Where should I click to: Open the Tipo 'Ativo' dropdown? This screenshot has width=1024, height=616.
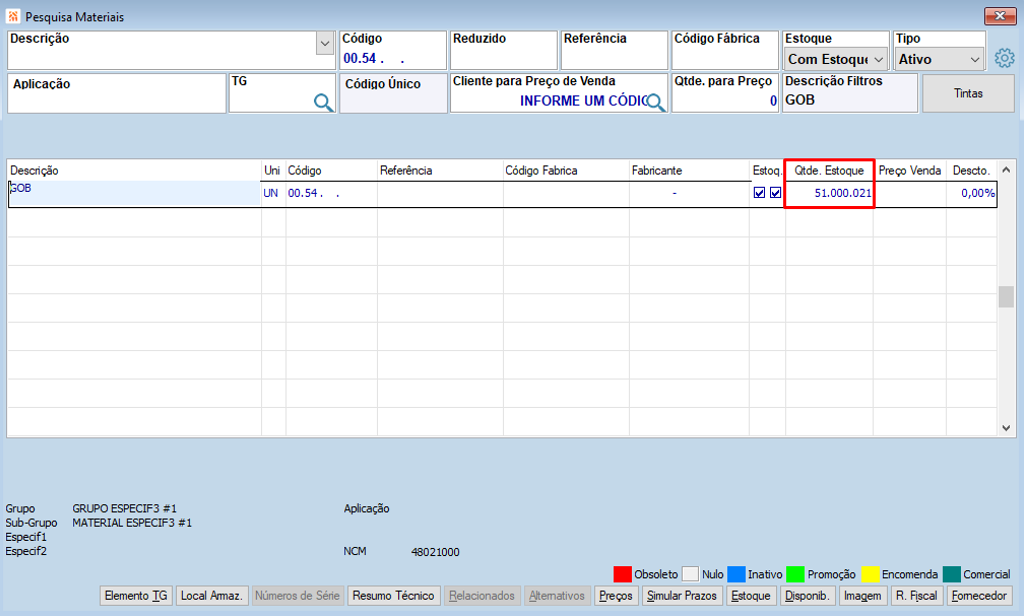(939, 59)
